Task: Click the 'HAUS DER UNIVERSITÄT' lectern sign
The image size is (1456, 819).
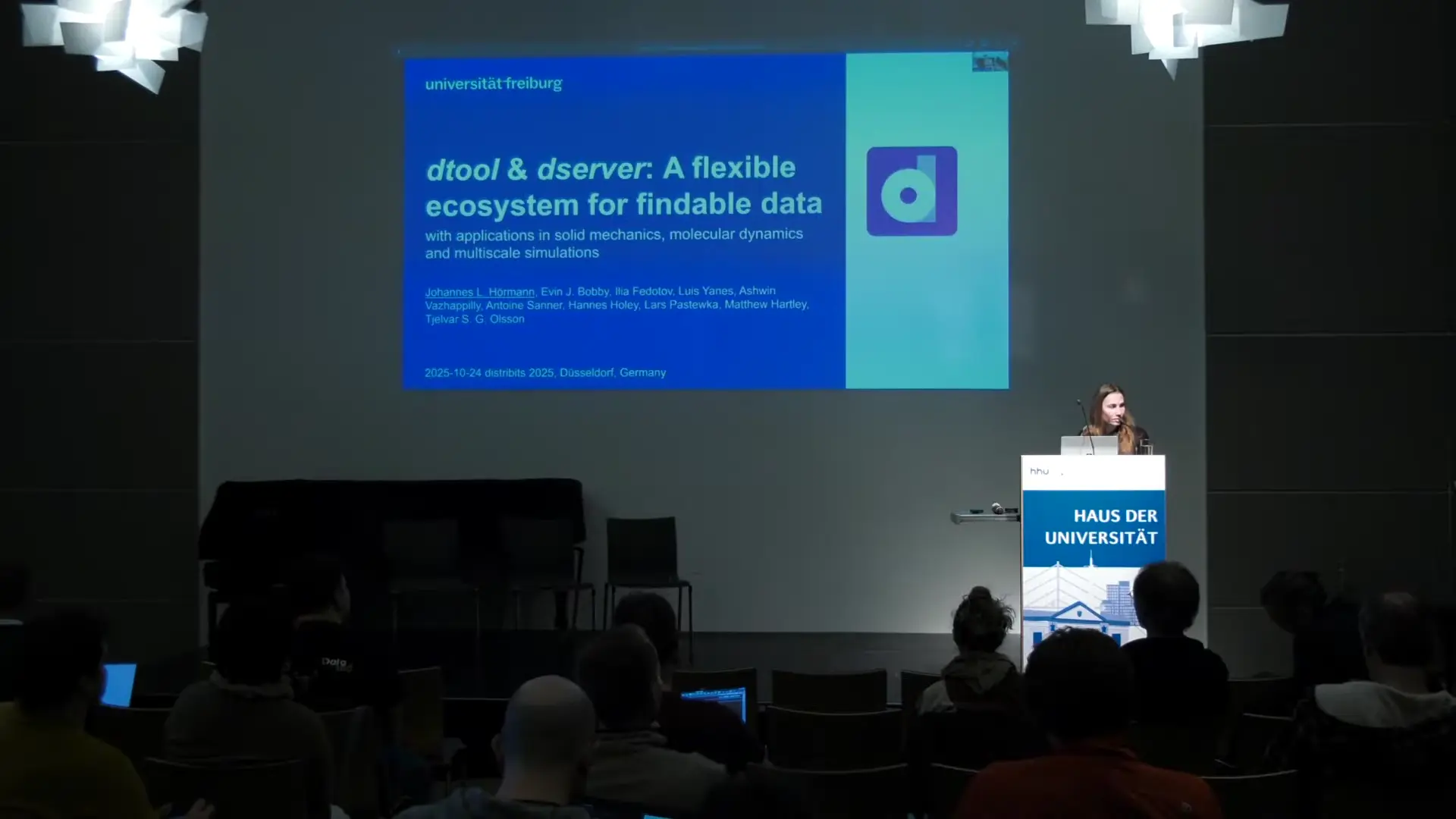Action: coord(1100,527)
